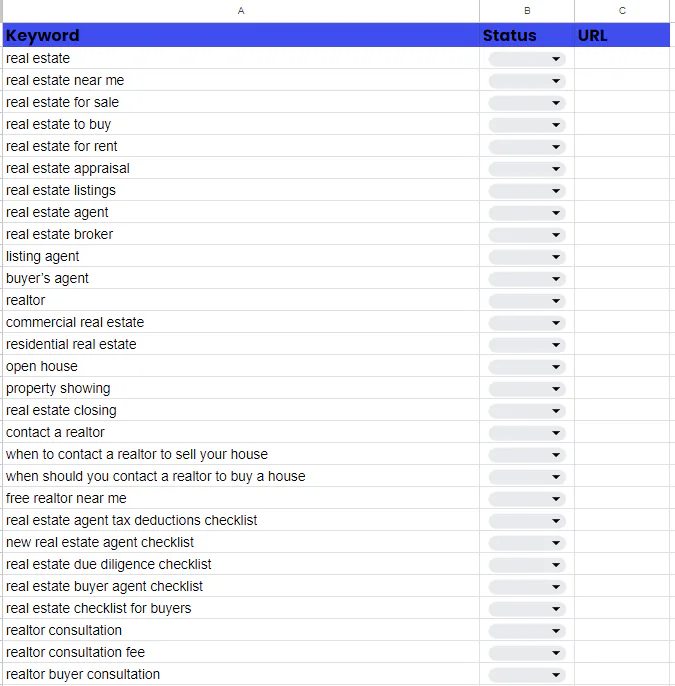Open Status dropdown for 'buyer's agent'
Image resolution: width=675 pixels, height=686 pixels.
(527, 279)
